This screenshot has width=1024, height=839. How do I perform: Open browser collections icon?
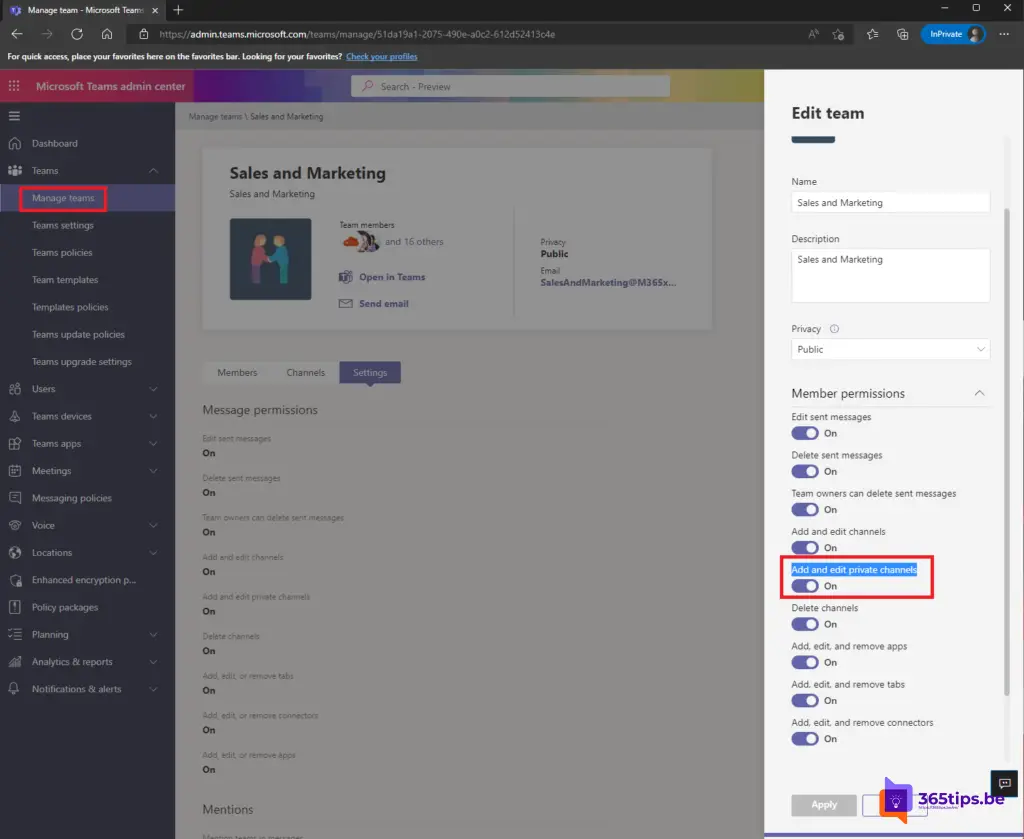pos(903,34)
